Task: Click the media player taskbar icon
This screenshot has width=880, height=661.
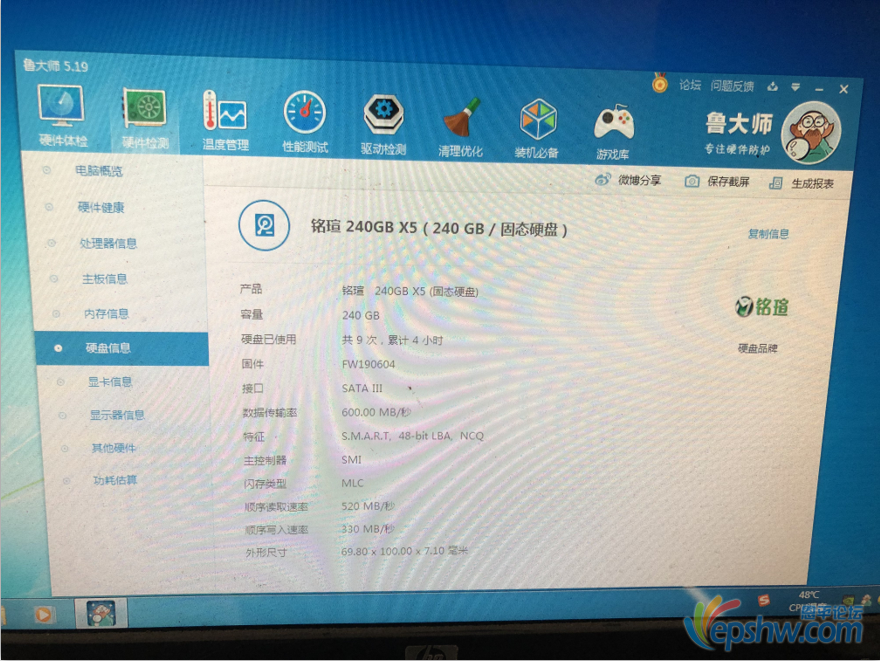Action: 43,615
